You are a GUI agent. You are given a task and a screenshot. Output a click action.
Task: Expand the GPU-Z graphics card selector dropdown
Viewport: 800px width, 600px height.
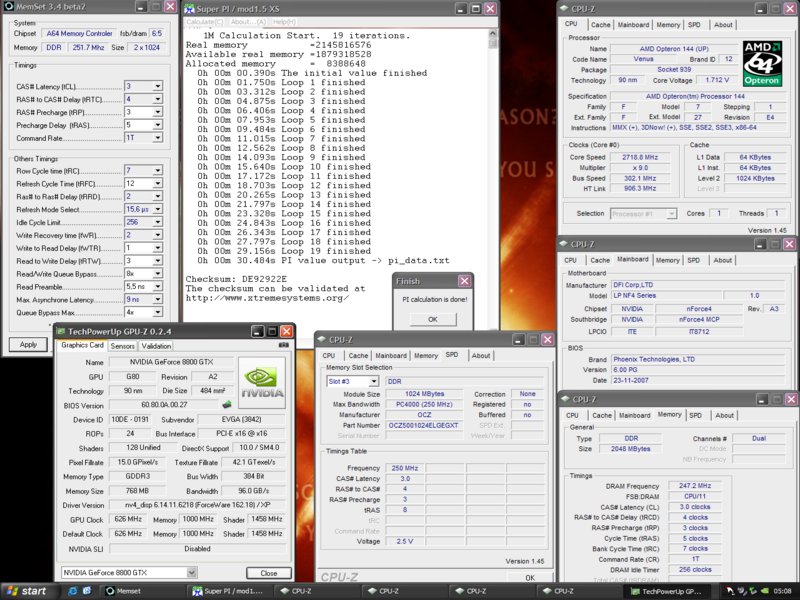(x=191, y=572)
